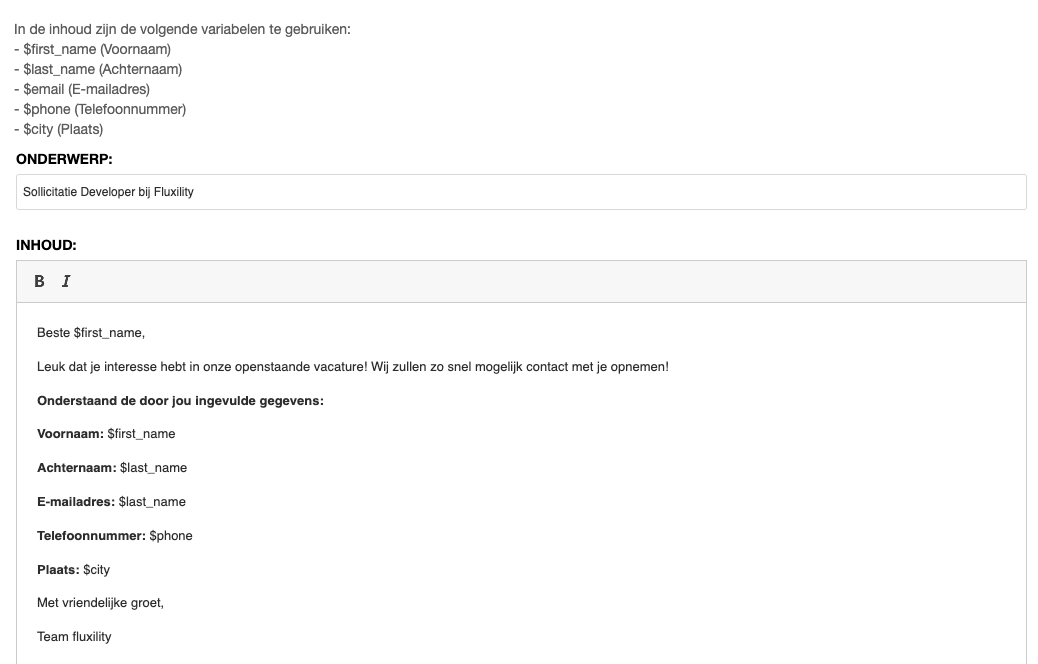Click the "$phone (Telefoonnummer)" variable hint
Image resolution: width=1038 pixels, height=664 pixels.
[x=104, y=109]
